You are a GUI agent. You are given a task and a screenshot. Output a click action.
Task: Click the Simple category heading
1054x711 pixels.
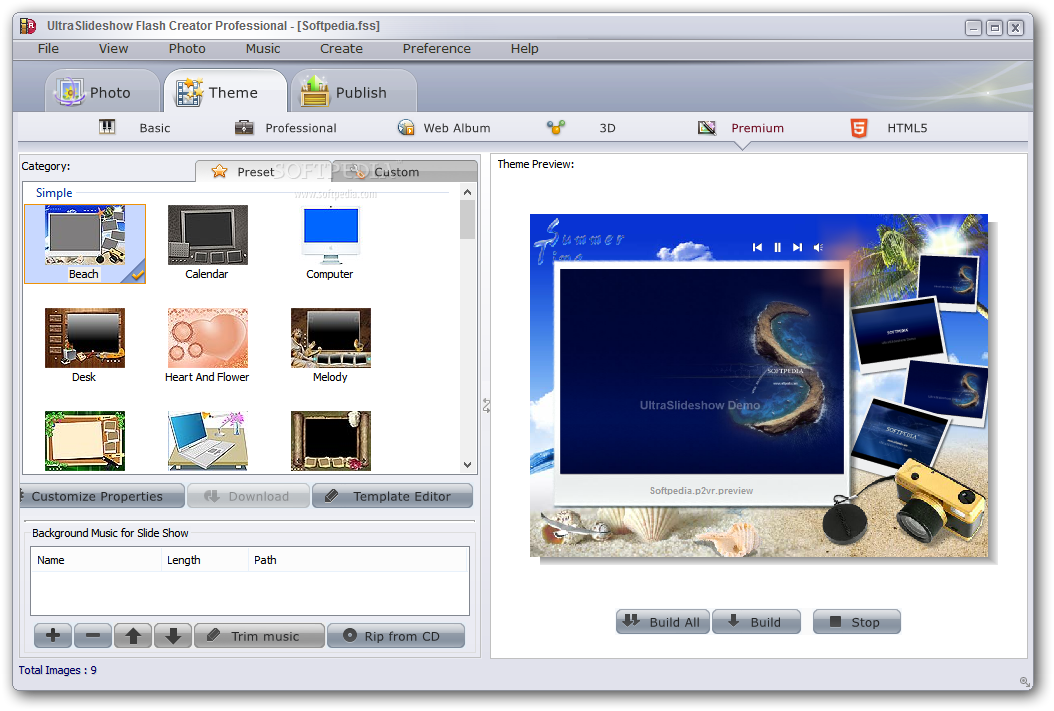pyautogui.click(x=54, y=193)
